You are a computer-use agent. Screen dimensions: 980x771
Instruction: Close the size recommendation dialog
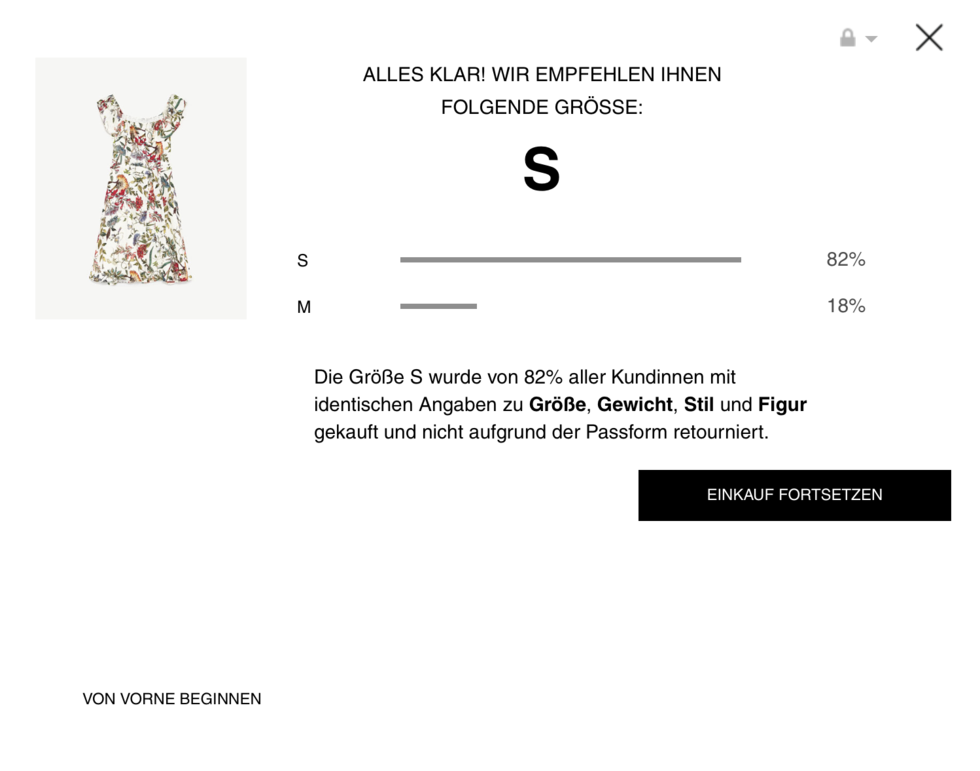(929, 37)
